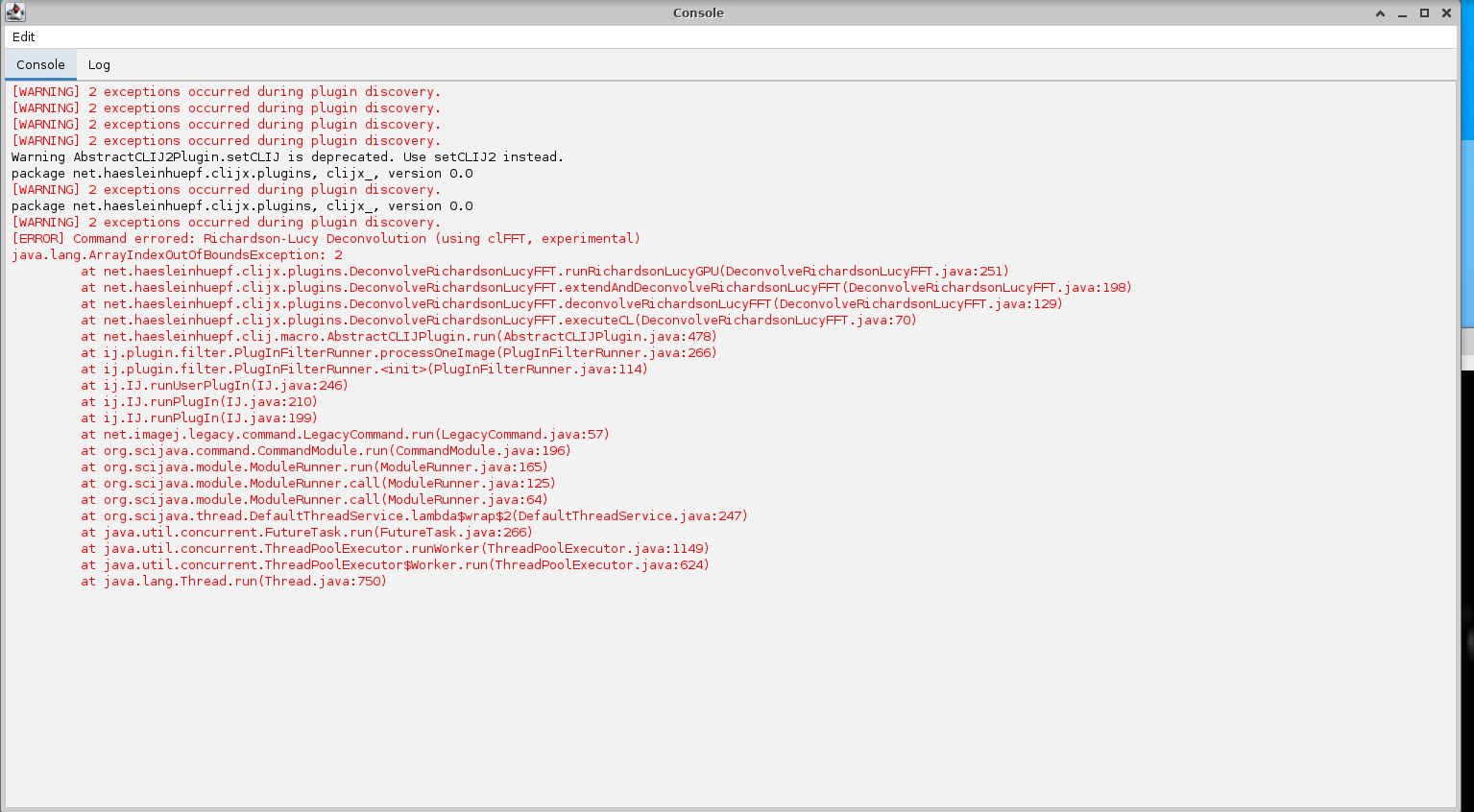Click the IJ.runUserPlugIn stack trace entry
The height and width of the screenshot is (812, 1474).
[213, 385]
